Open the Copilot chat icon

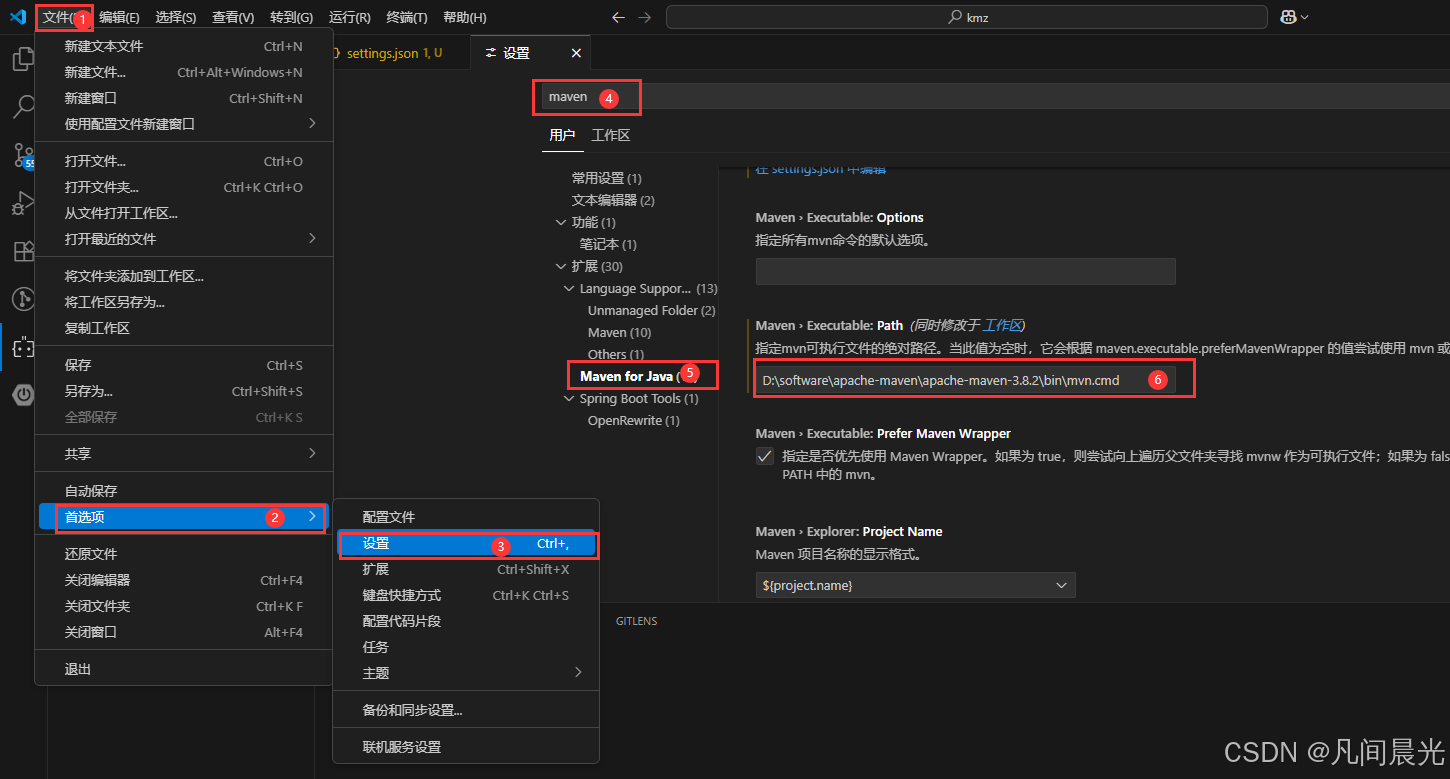(1288, 17)
